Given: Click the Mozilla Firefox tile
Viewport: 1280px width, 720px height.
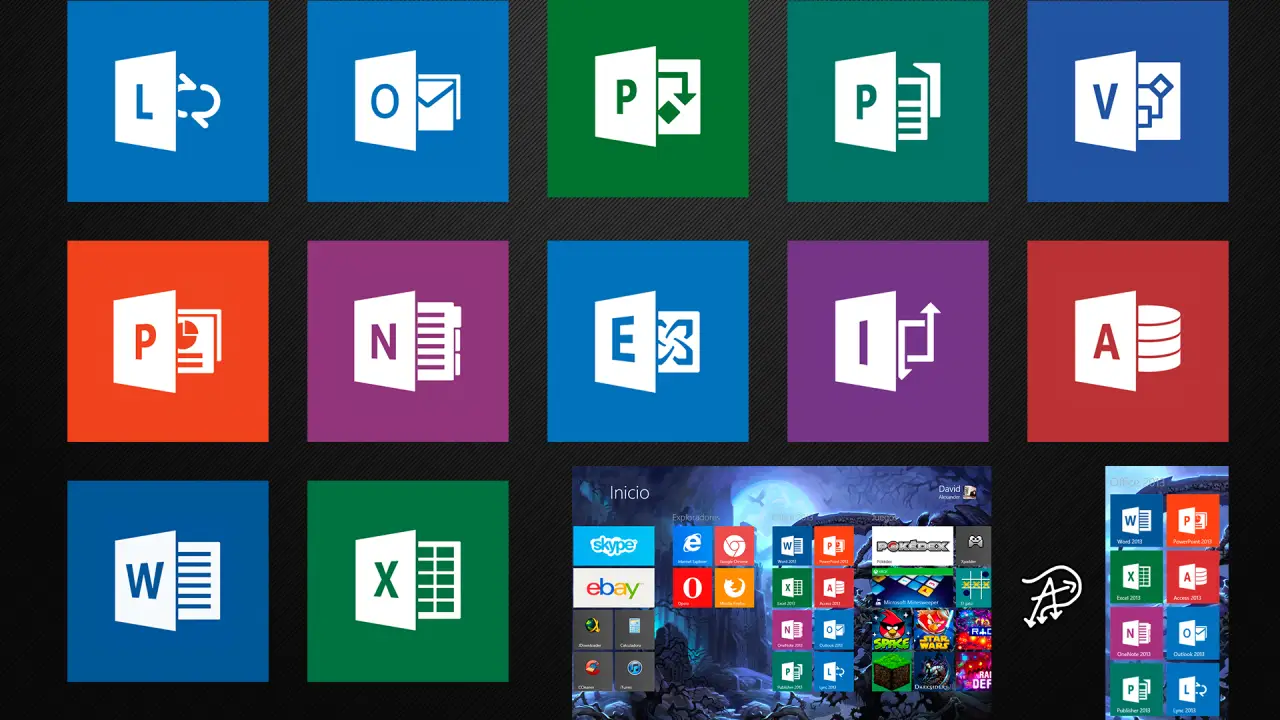Looking at the screenshot, I should [x=734, y=588].
